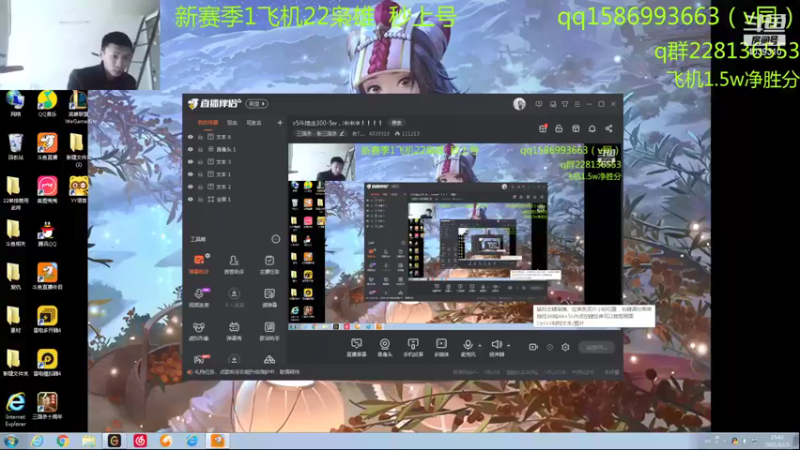Add a phone screen-cast source
Image resolution: width=800 pixels, height=450 pixels.
pyautogui.click(x=413, y=347)
